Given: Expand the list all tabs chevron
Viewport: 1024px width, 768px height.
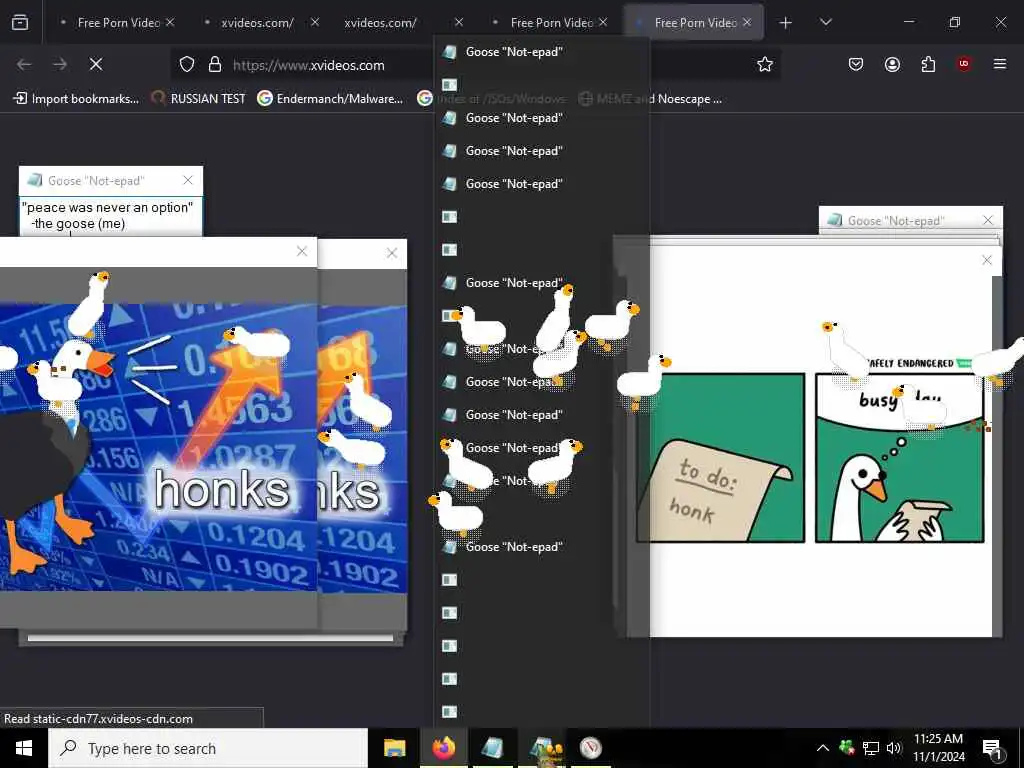Looking at the screenshot, I should tap(825, 22).
